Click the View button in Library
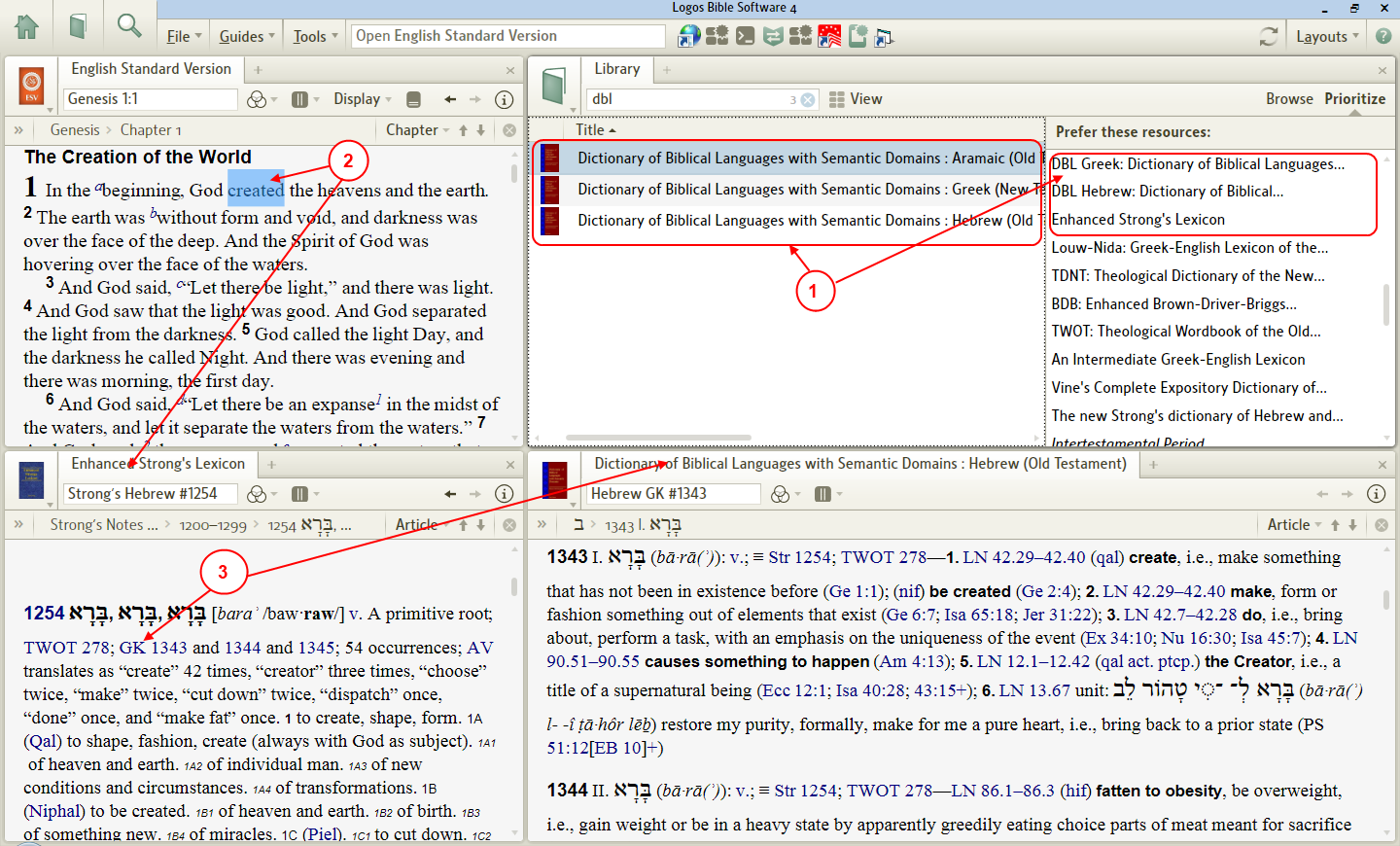1400x846 pixels. 856,99
